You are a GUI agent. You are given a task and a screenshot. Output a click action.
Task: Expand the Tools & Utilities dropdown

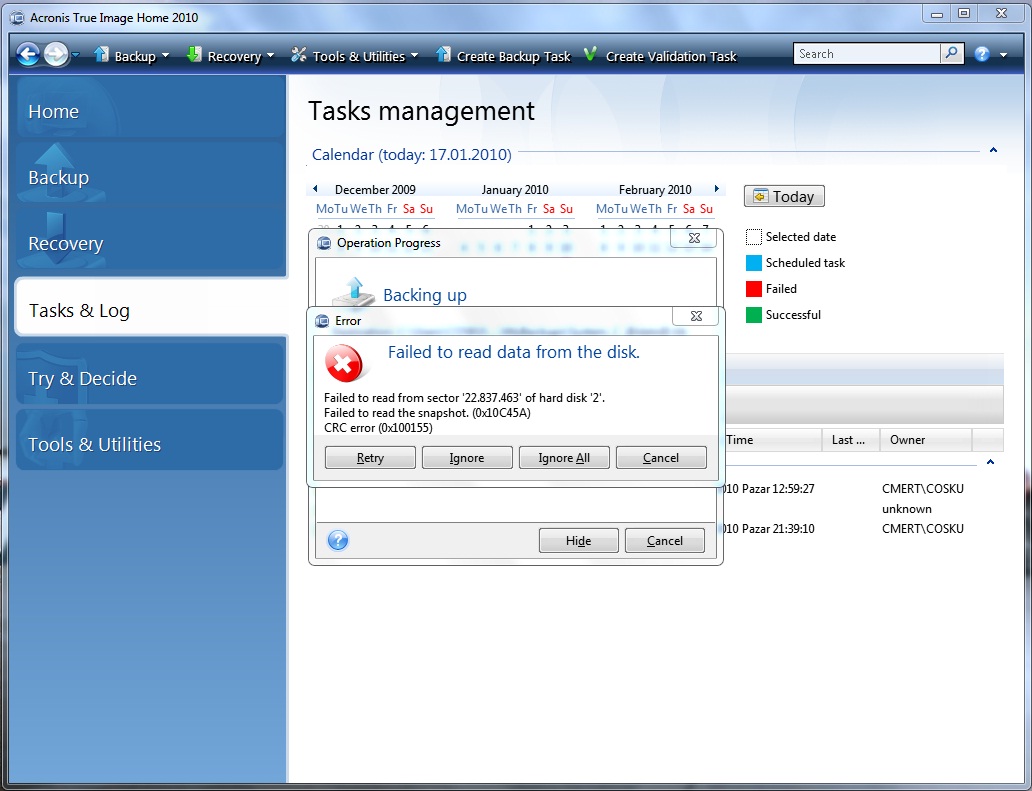(x=414, y=56)
